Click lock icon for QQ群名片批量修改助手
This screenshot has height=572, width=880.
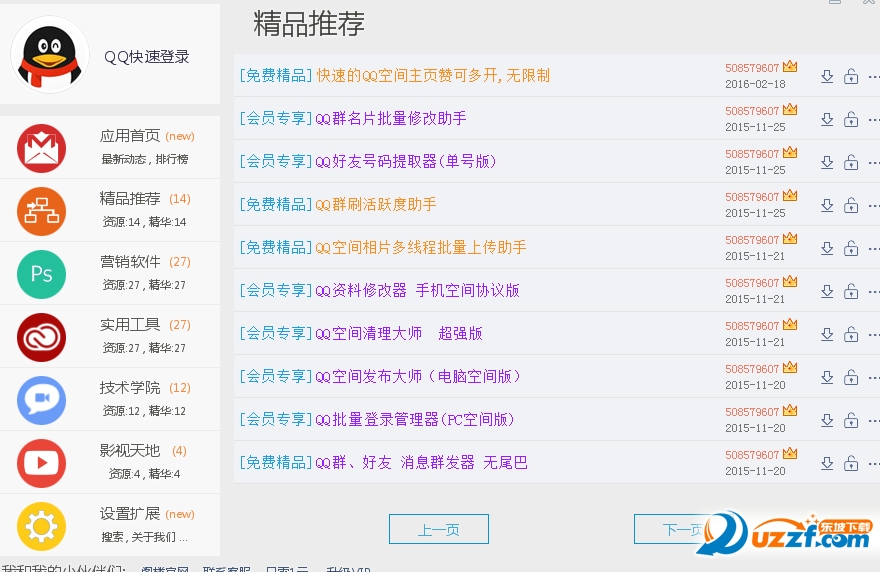851,119
